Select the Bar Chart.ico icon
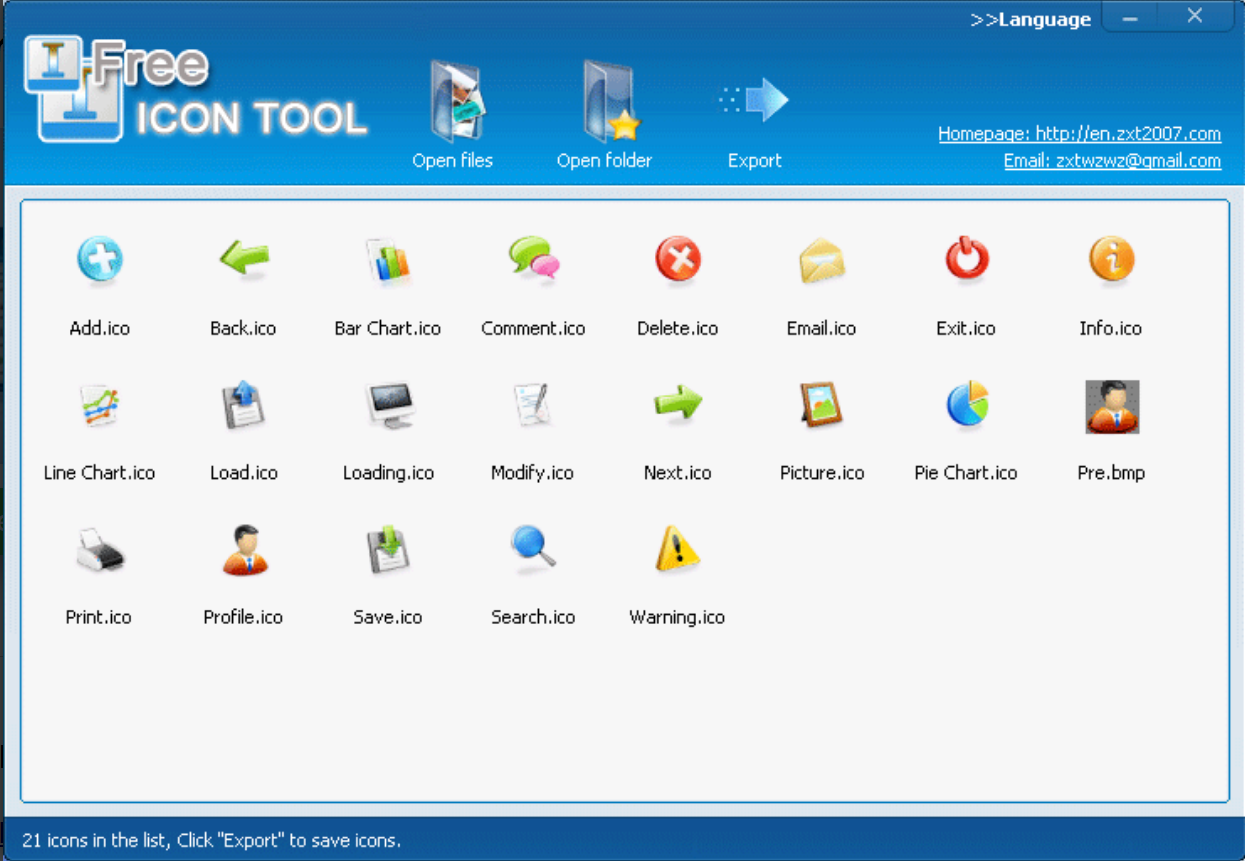 [387, 262]
